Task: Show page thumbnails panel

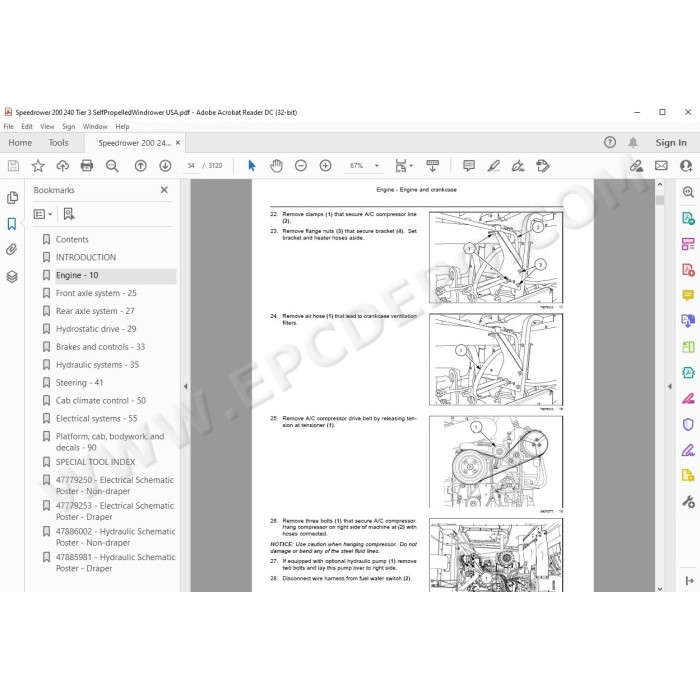Action: (x=12, y=197)
